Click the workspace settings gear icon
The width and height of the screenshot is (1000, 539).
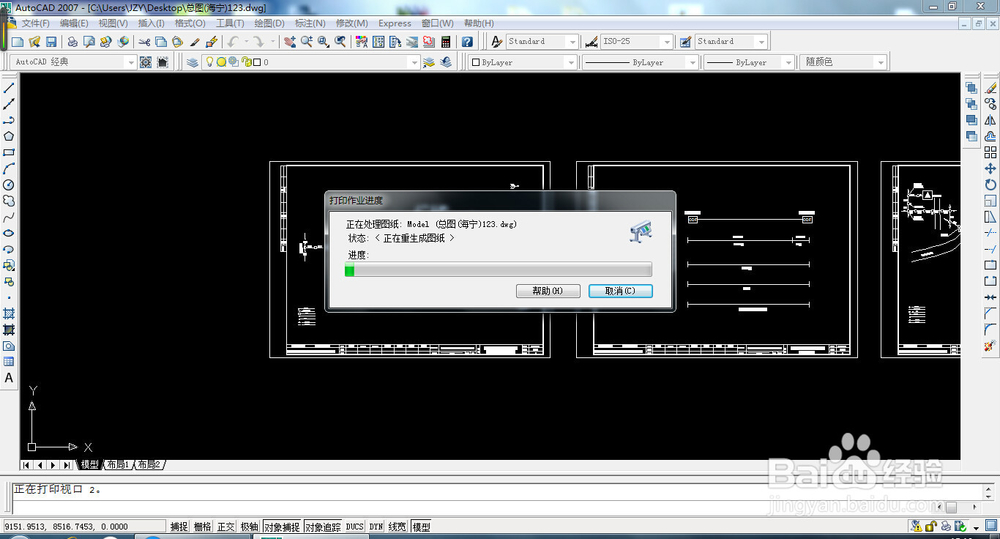[145, 62]
